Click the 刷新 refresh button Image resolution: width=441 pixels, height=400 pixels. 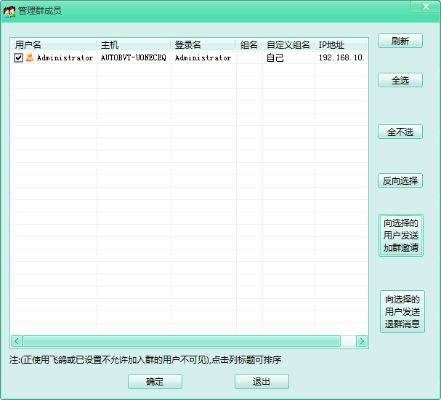click(400, 41)
